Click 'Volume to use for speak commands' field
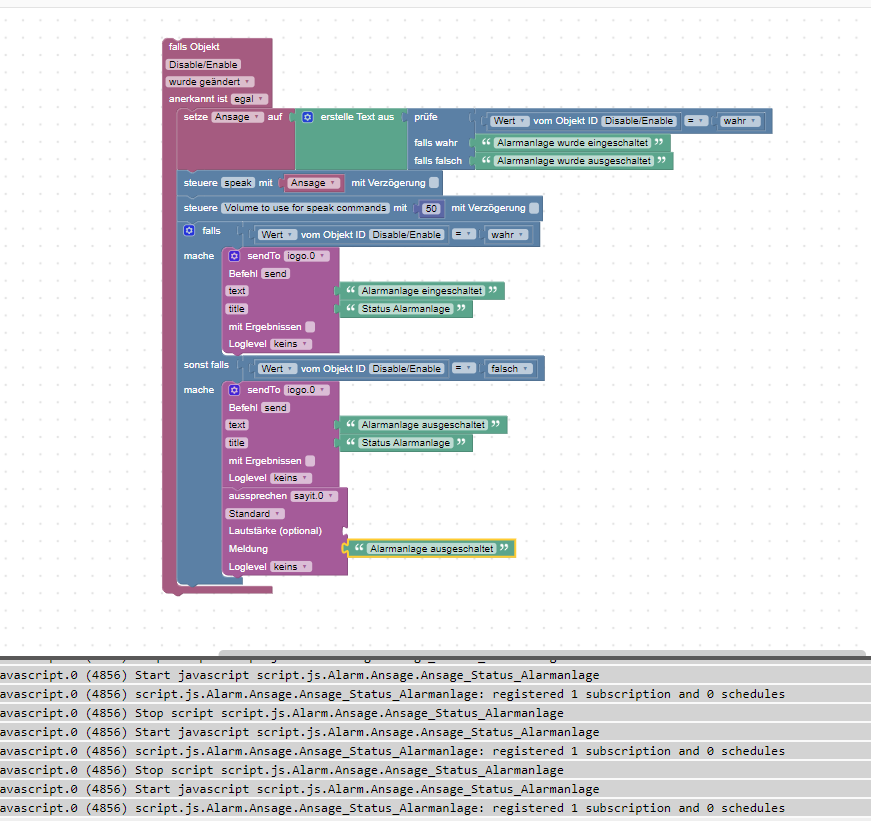The width and height of the screenshot is (871, 821). pos(305,208)
